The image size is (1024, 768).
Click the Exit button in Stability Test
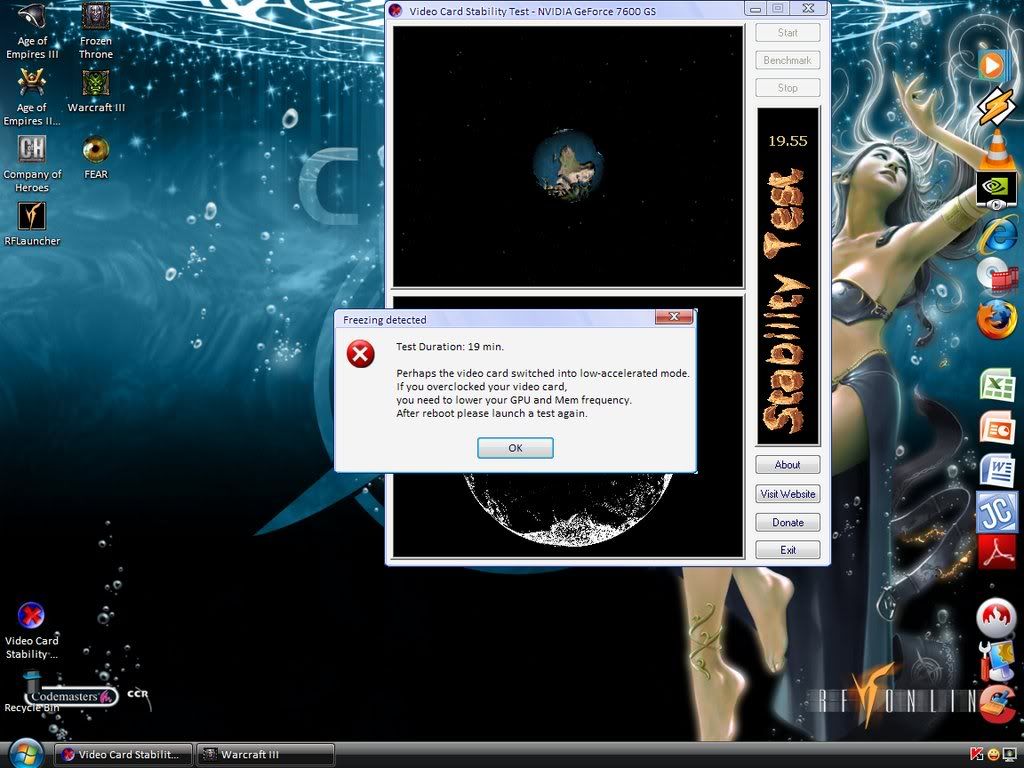pos(788,550)
